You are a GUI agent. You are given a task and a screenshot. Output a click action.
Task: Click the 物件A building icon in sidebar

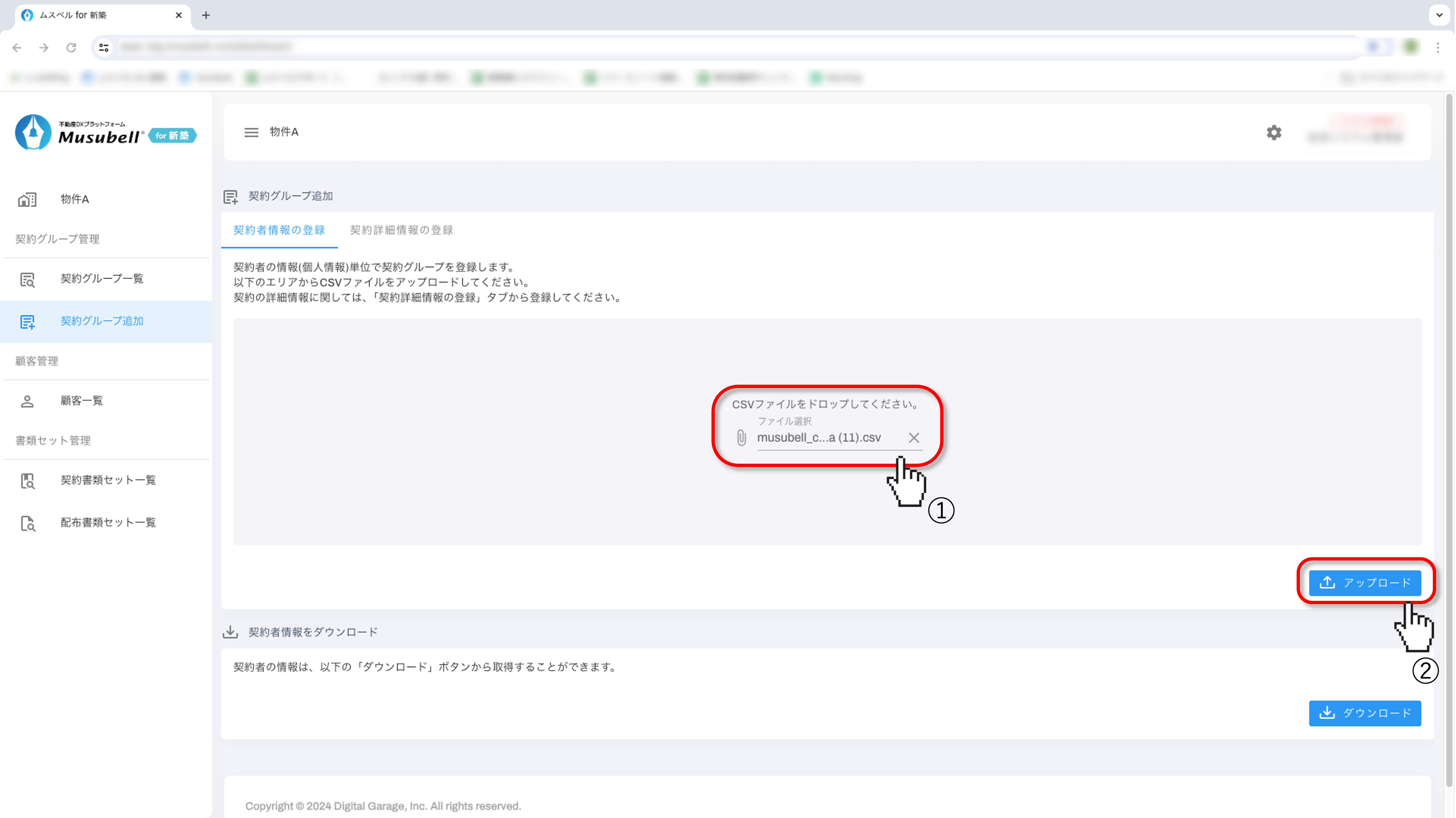coord(27,199)
